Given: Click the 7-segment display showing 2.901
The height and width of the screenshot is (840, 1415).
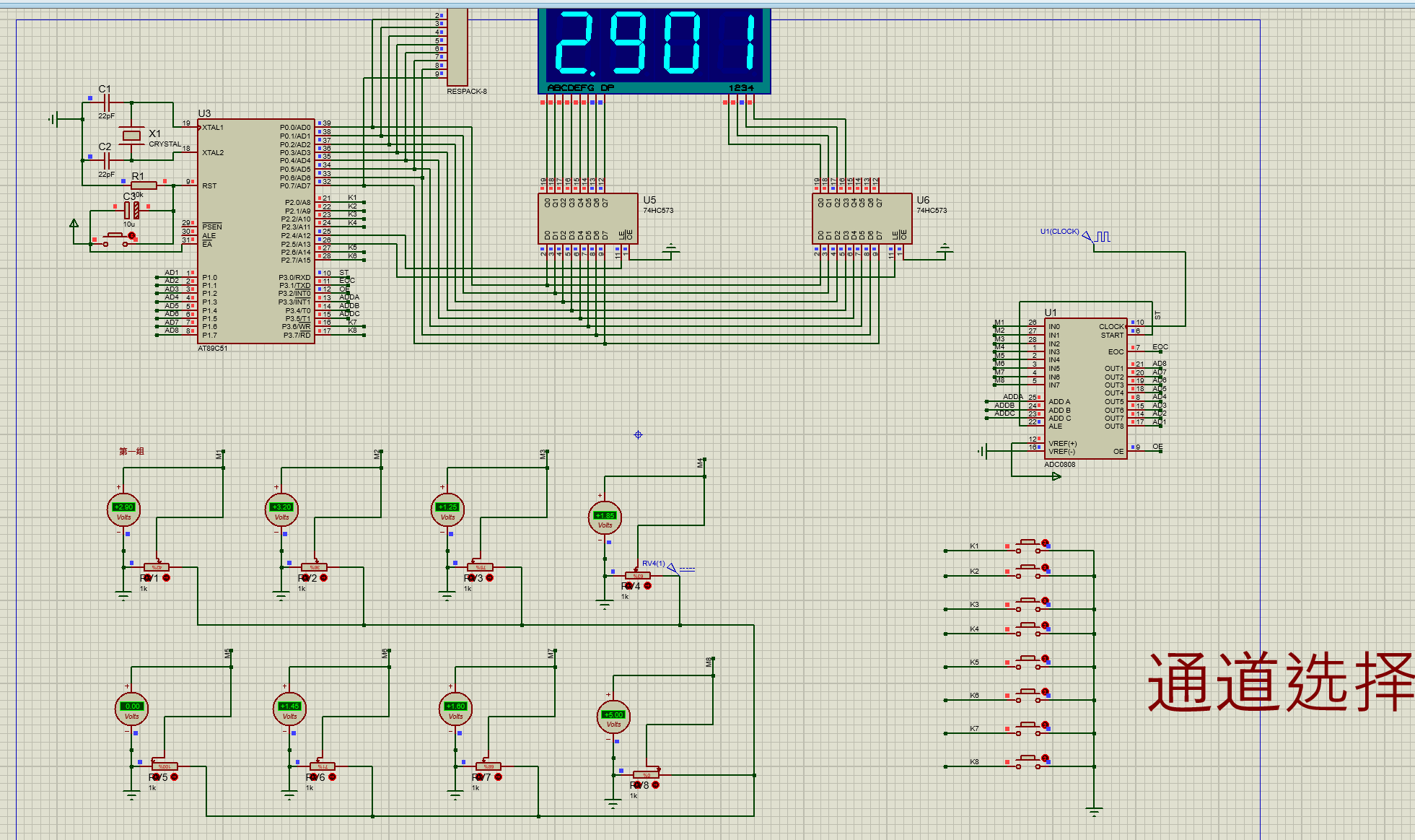Looking at the screenshot, I should 654,47.
